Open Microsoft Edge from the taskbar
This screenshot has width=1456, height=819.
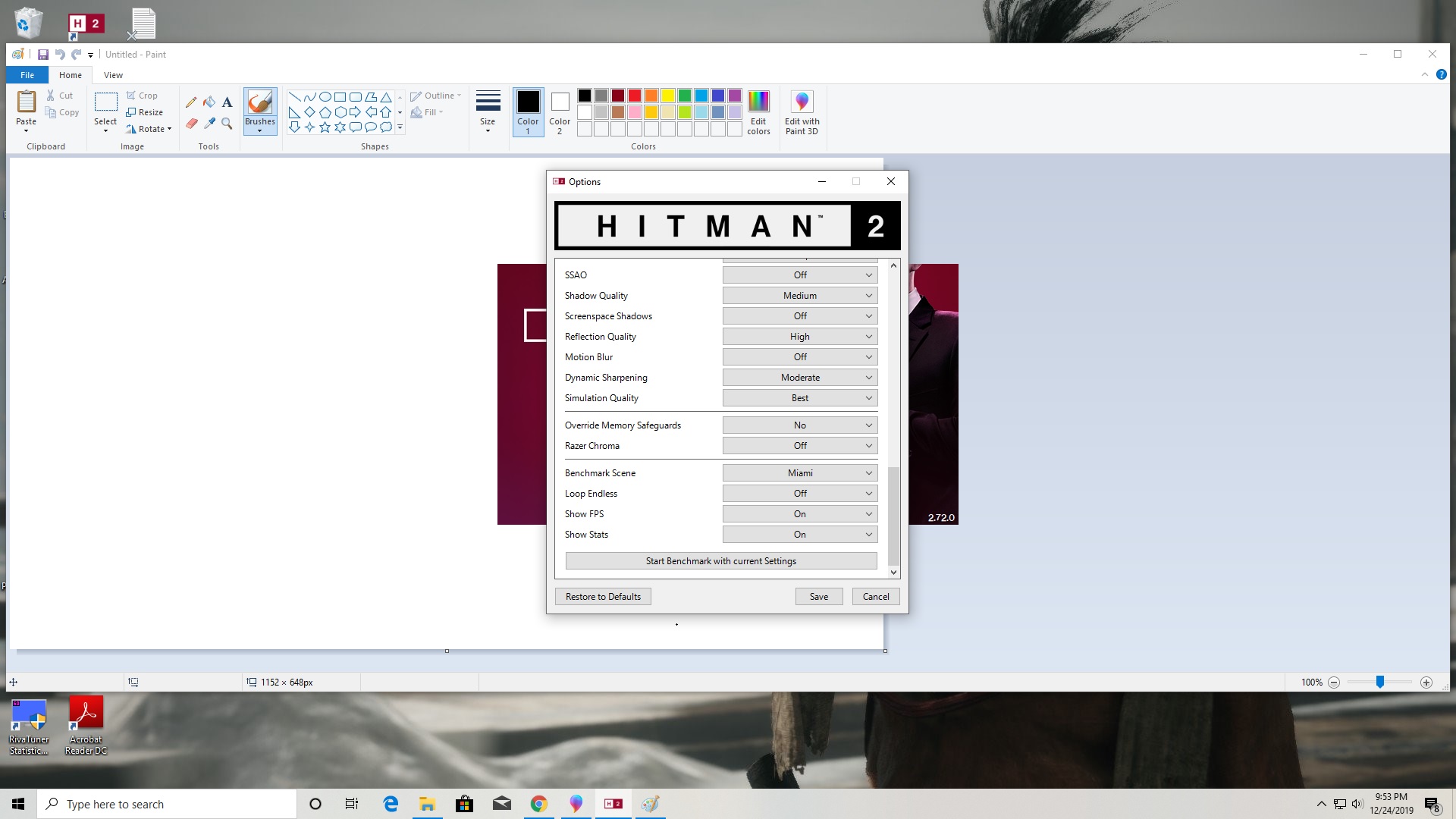point(391,804)
